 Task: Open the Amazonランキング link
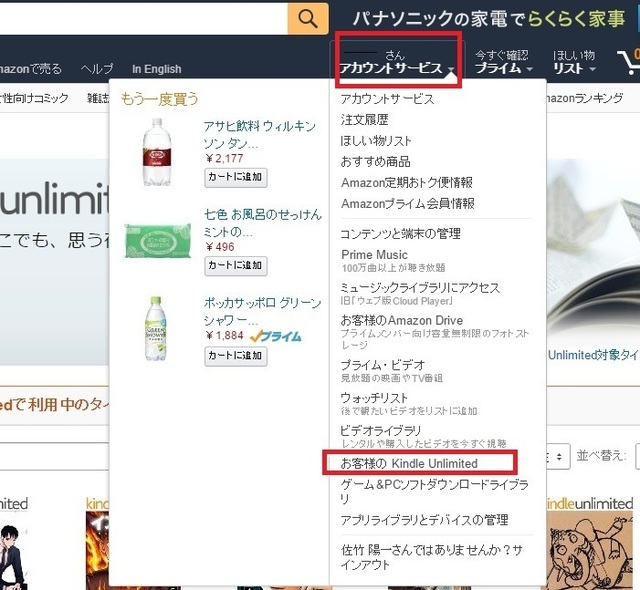coord(585,98)
